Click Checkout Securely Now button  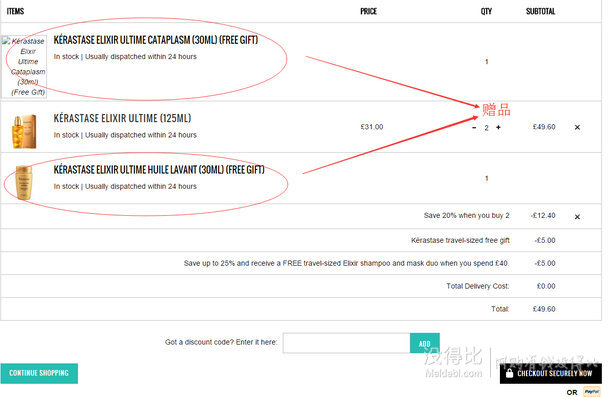click(551, 374)
